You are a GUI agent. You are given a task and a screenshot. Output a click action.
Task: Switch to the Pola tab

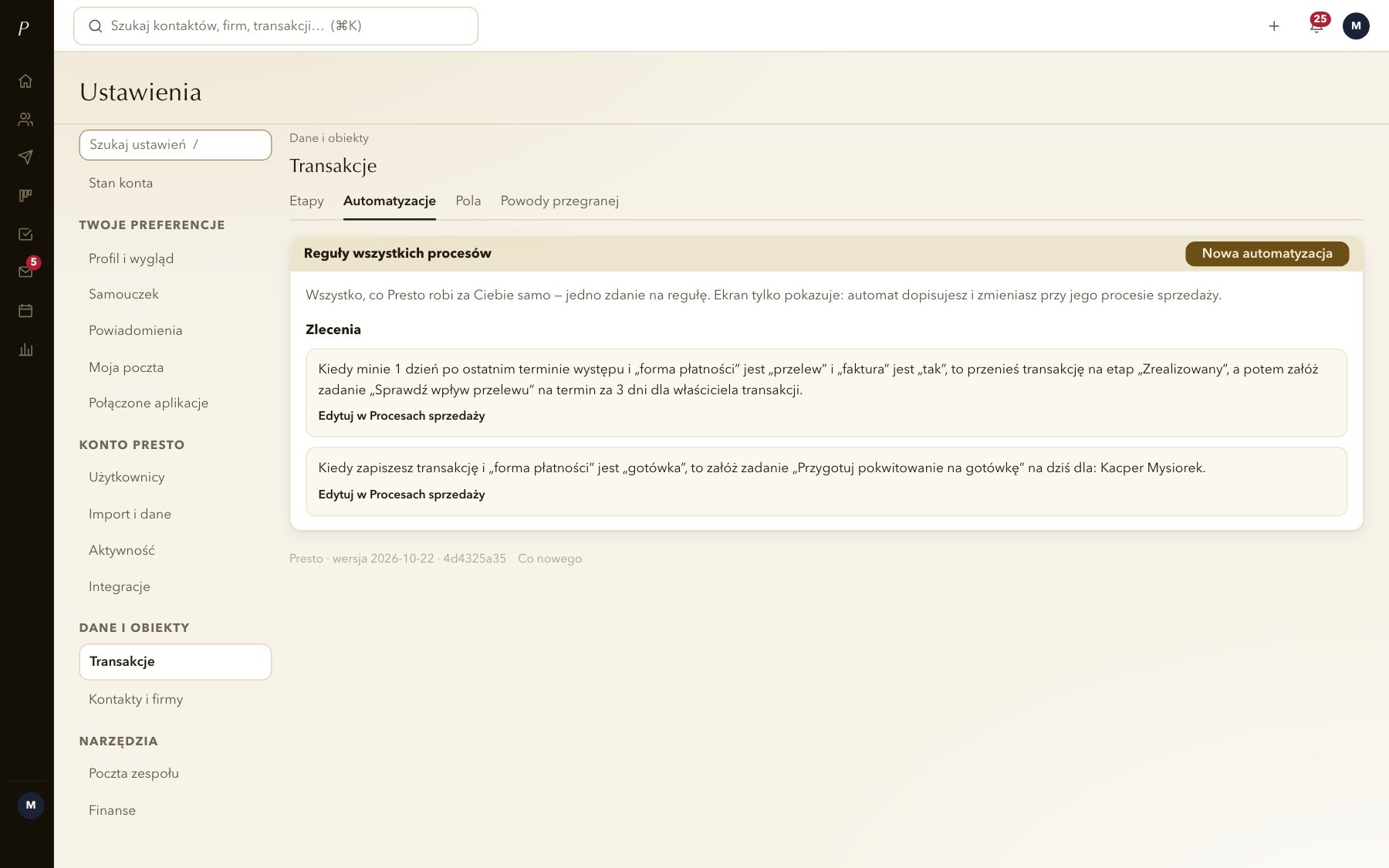click(x=468, y=201)
